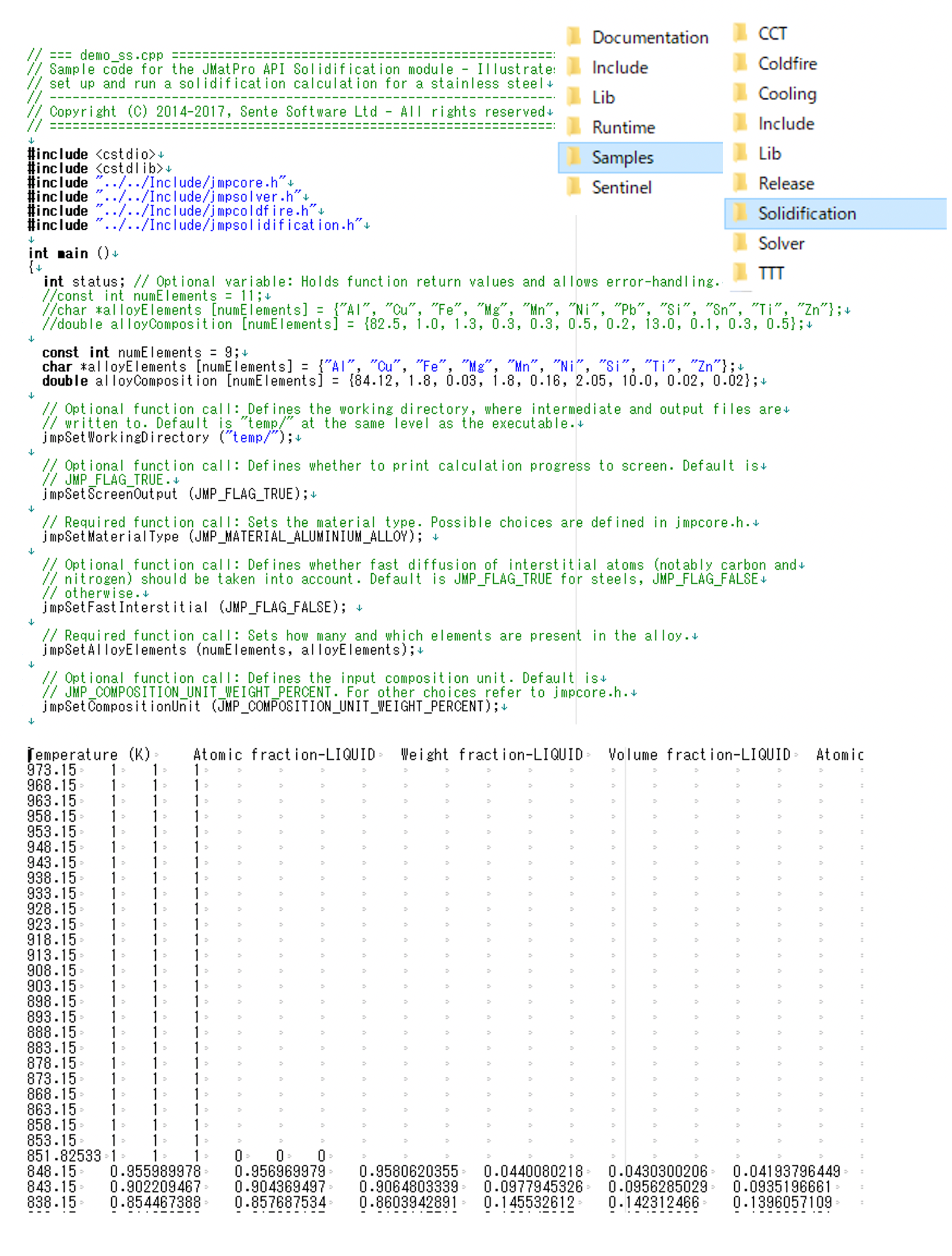Click the jmpcoldfire.h include path

[206, 211]
